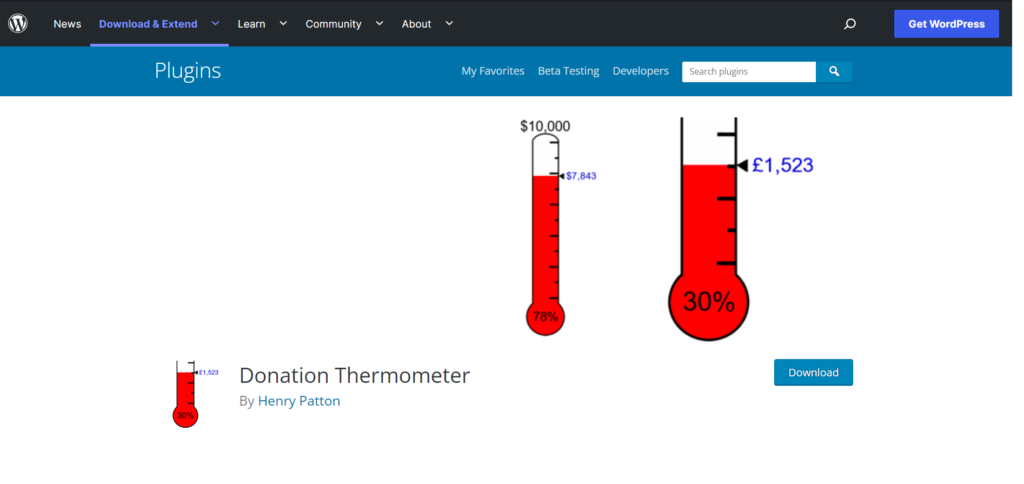Open the News menu item
The image size is (1024, 484).
click(67, 24)
